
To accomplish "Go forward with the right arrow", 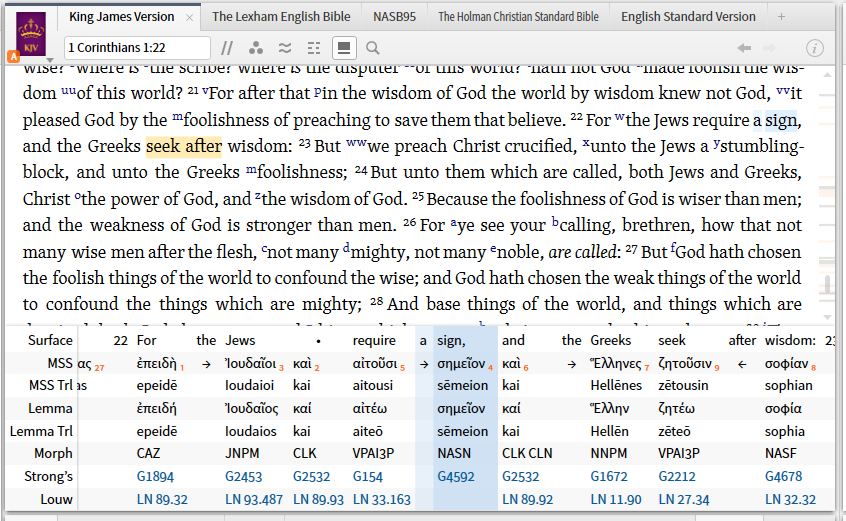I will [x=769, y=48].
